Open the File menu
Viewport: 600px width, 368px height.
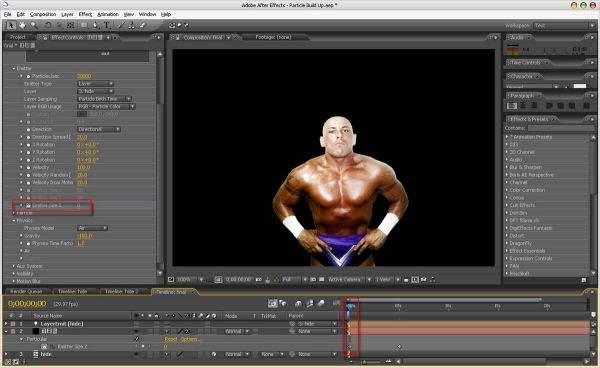click(7, 14)
